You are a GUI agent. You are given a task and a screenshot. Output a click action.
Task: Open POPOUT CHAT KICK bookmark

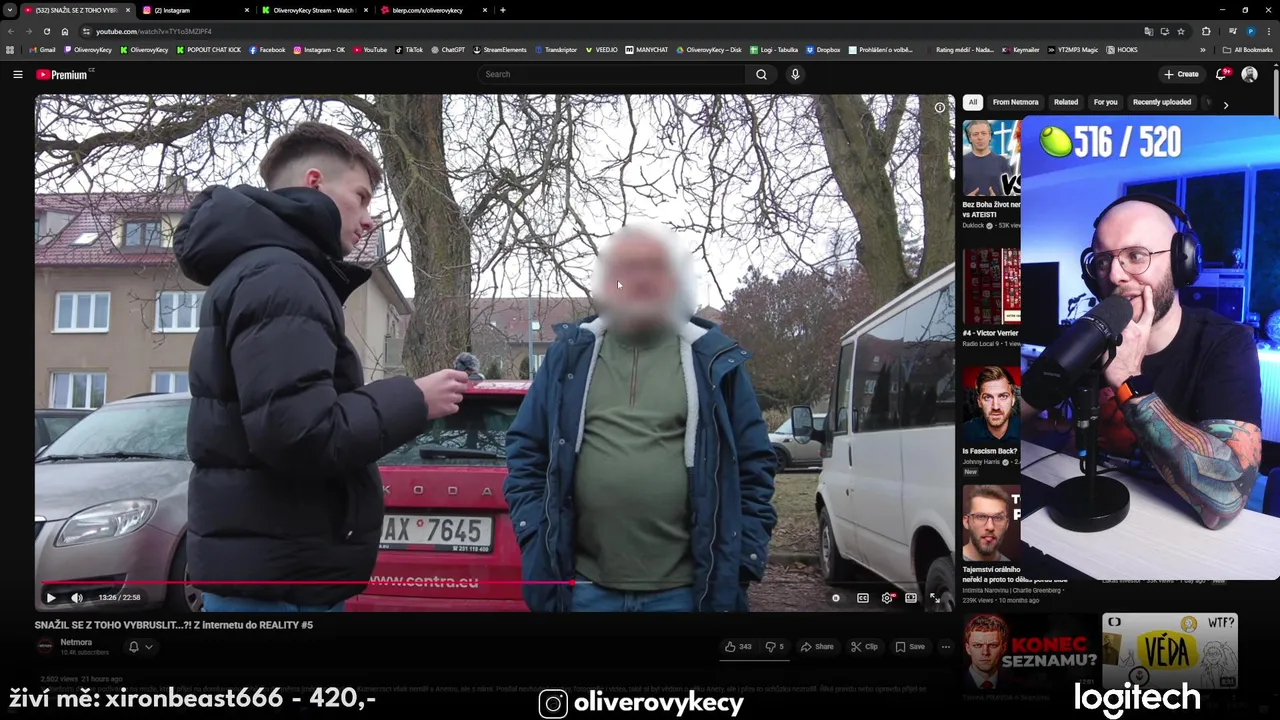(209, 49)
